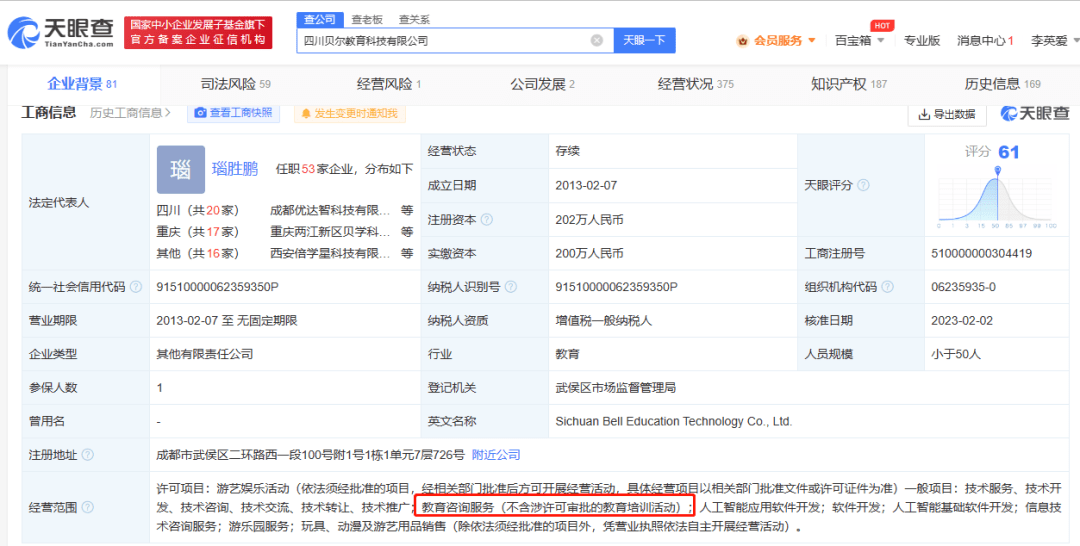Click the help icon beside 统一社会信用代码
The image size is (1080, 546).
[136, 287]
